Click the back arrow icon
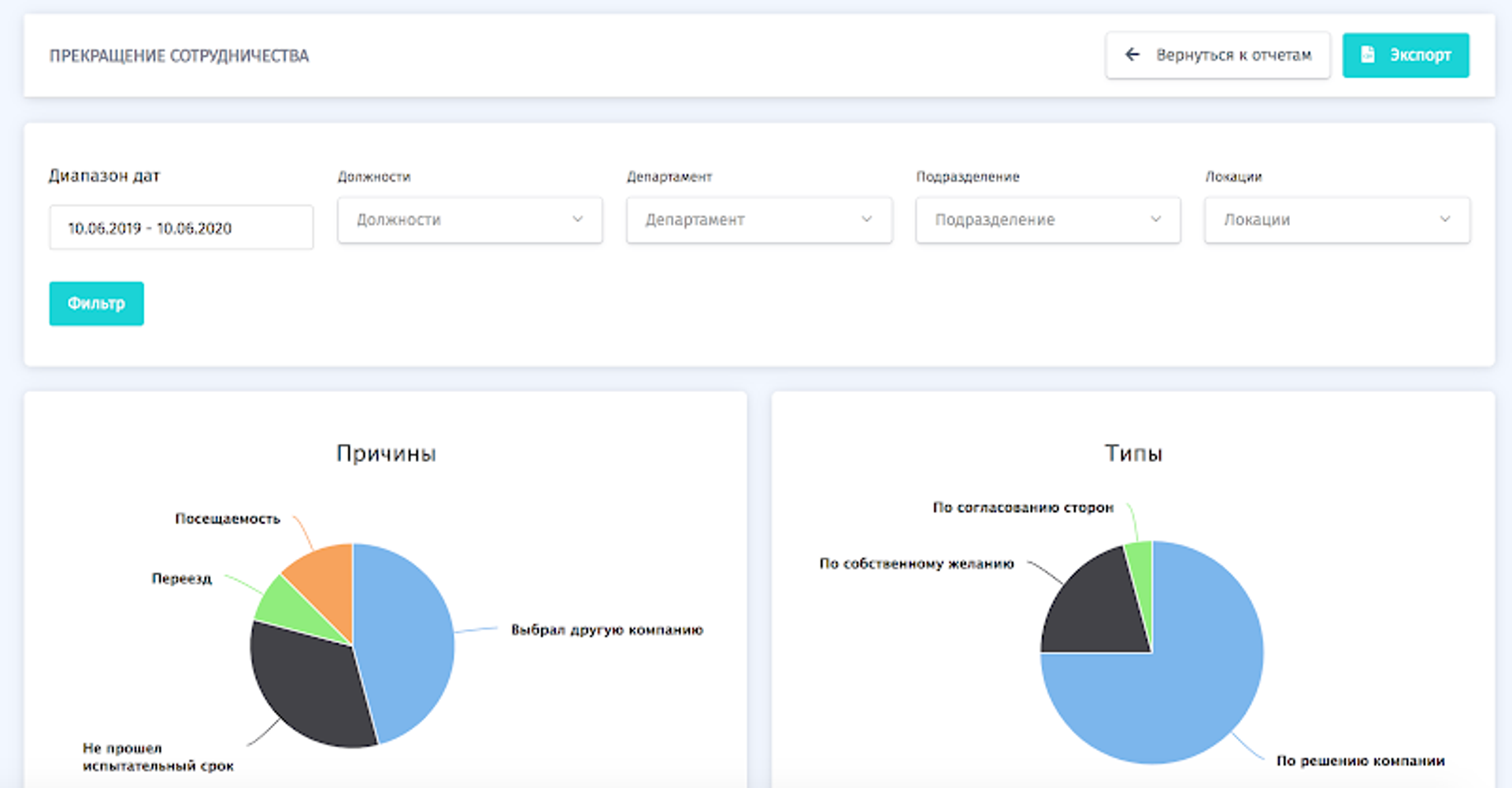Screen dimensions: 1512x788 [1132, 54]
